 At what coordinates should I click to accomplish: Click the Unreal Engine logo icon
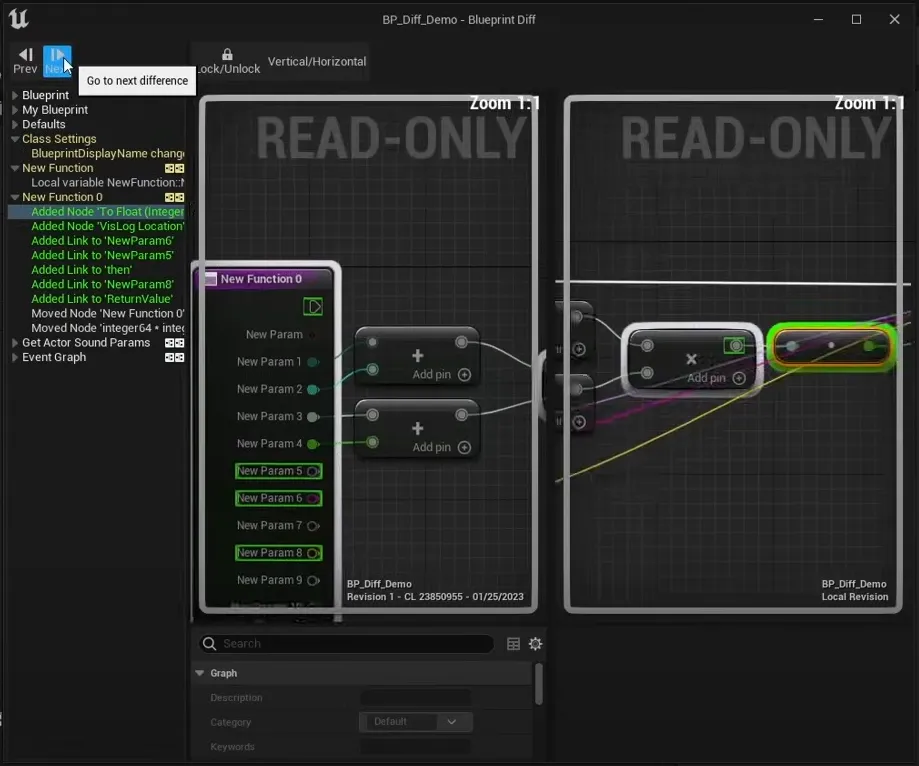pos(18,19)
